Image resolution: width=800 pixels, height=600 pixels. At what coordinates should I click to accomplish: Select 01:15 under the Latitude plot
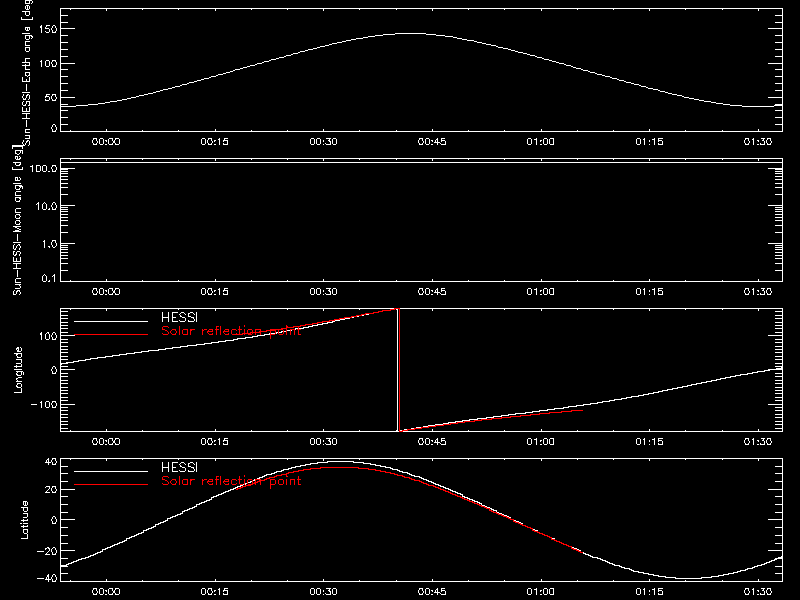[x=649, y=592]
